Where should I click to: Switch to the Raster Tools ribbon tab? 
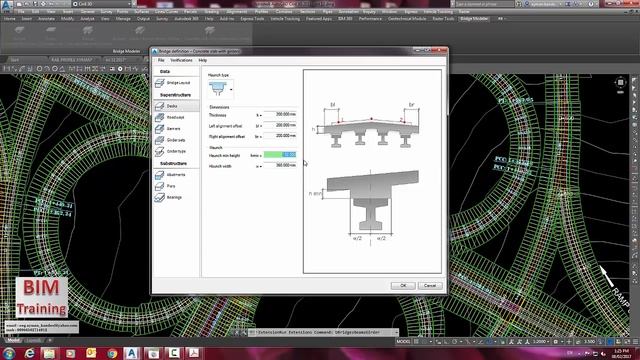click(443, 19)
